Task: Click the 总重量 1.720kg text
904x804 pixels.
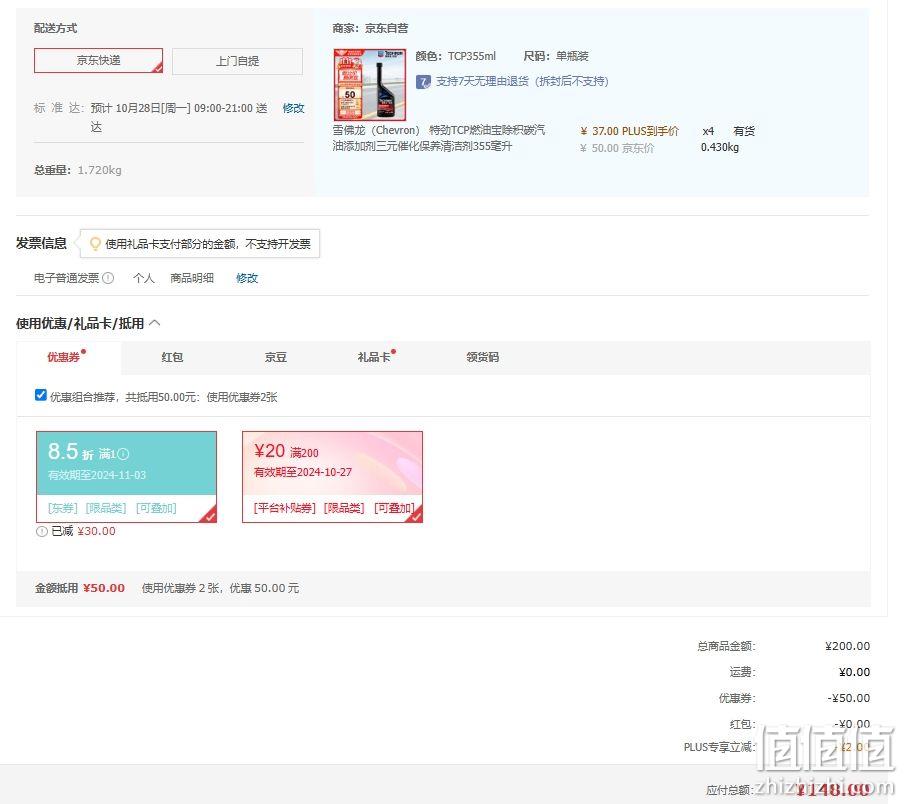Action: pyautogui.click(x=78, y=170)
